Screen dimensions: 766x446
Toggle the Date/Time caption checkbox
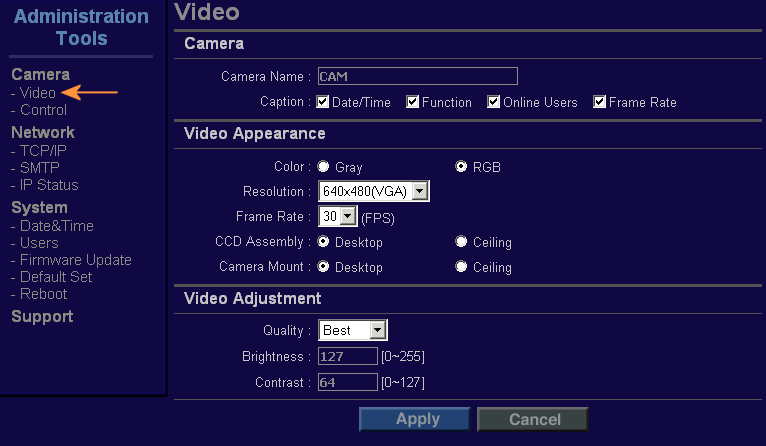point(322,102)
